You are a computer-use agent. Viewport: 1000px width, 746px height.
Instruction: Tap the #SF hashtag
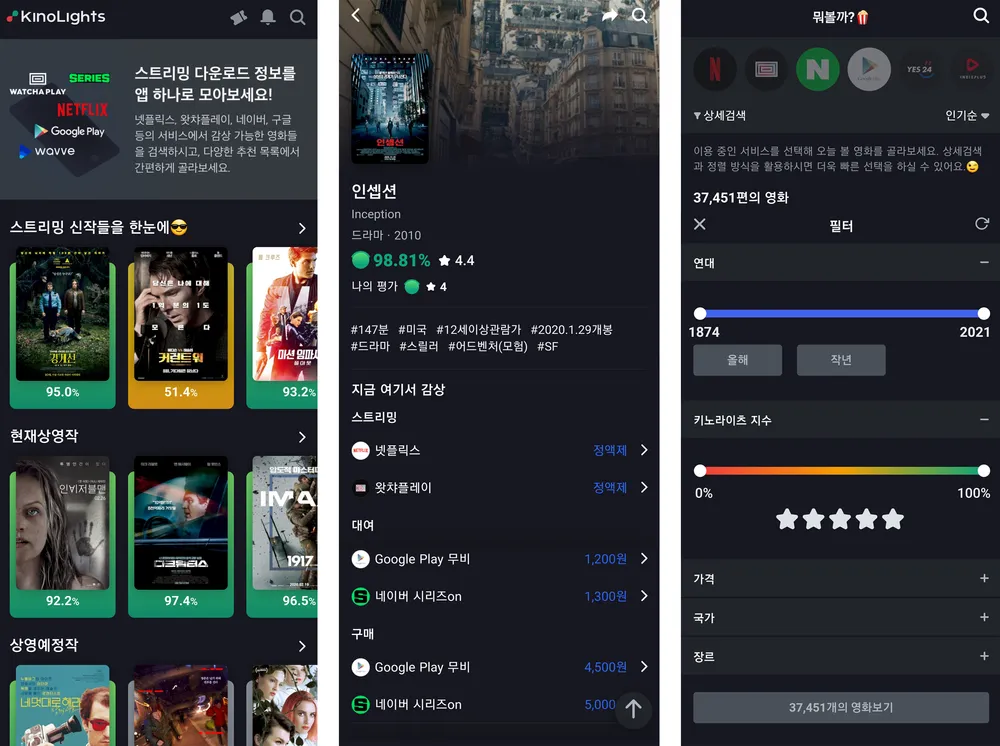click(548, 346)
